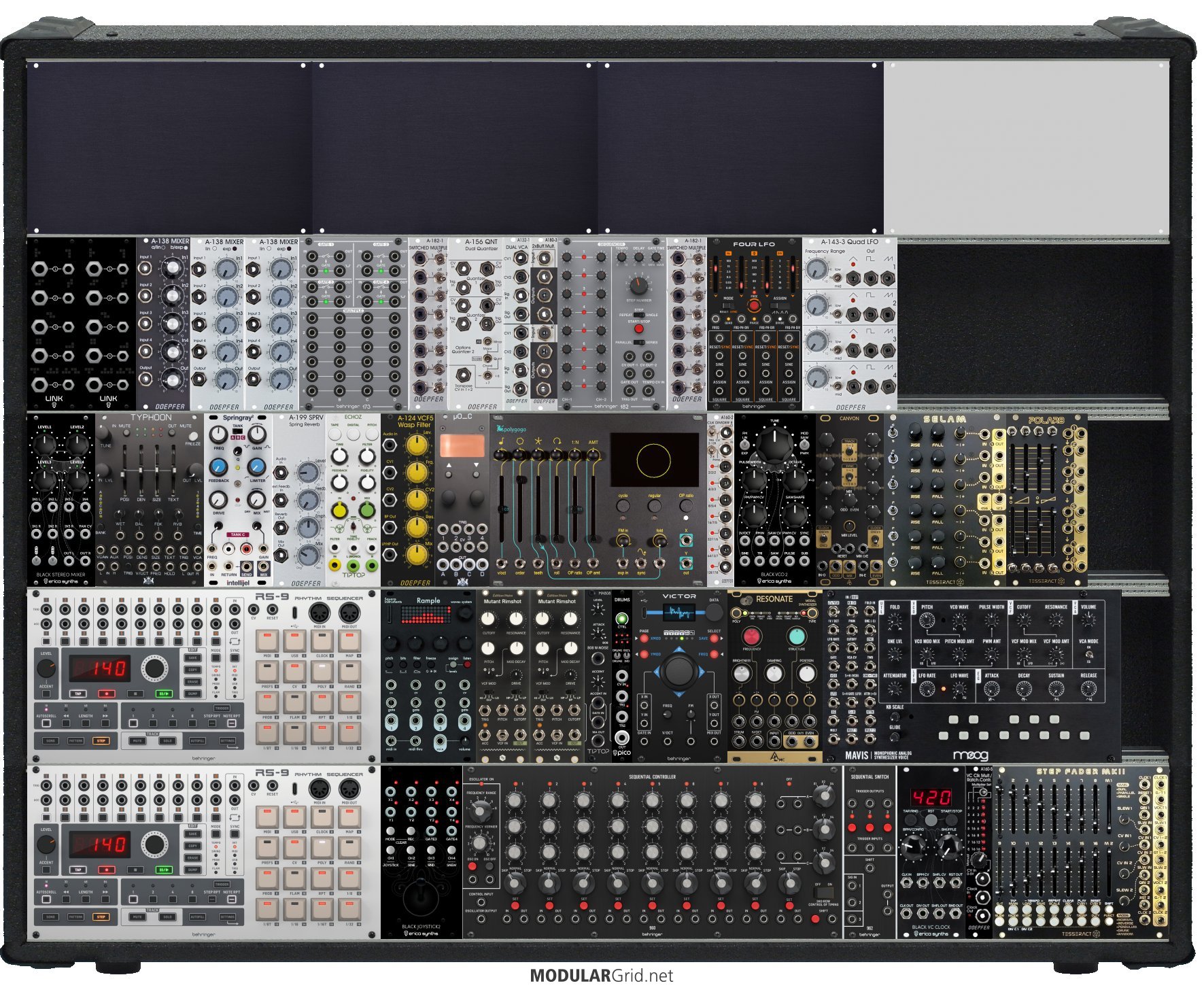Image resolution: width=1204 pixels, height=990 pixels.
Task: Toggle the Major/Minor switch on A-156 QNT
Action: 487,342
